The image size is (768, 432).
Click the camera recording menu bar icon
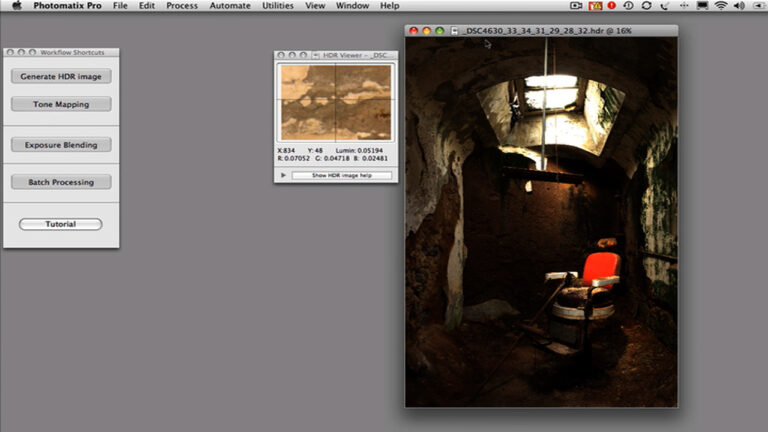pos(576,6)
